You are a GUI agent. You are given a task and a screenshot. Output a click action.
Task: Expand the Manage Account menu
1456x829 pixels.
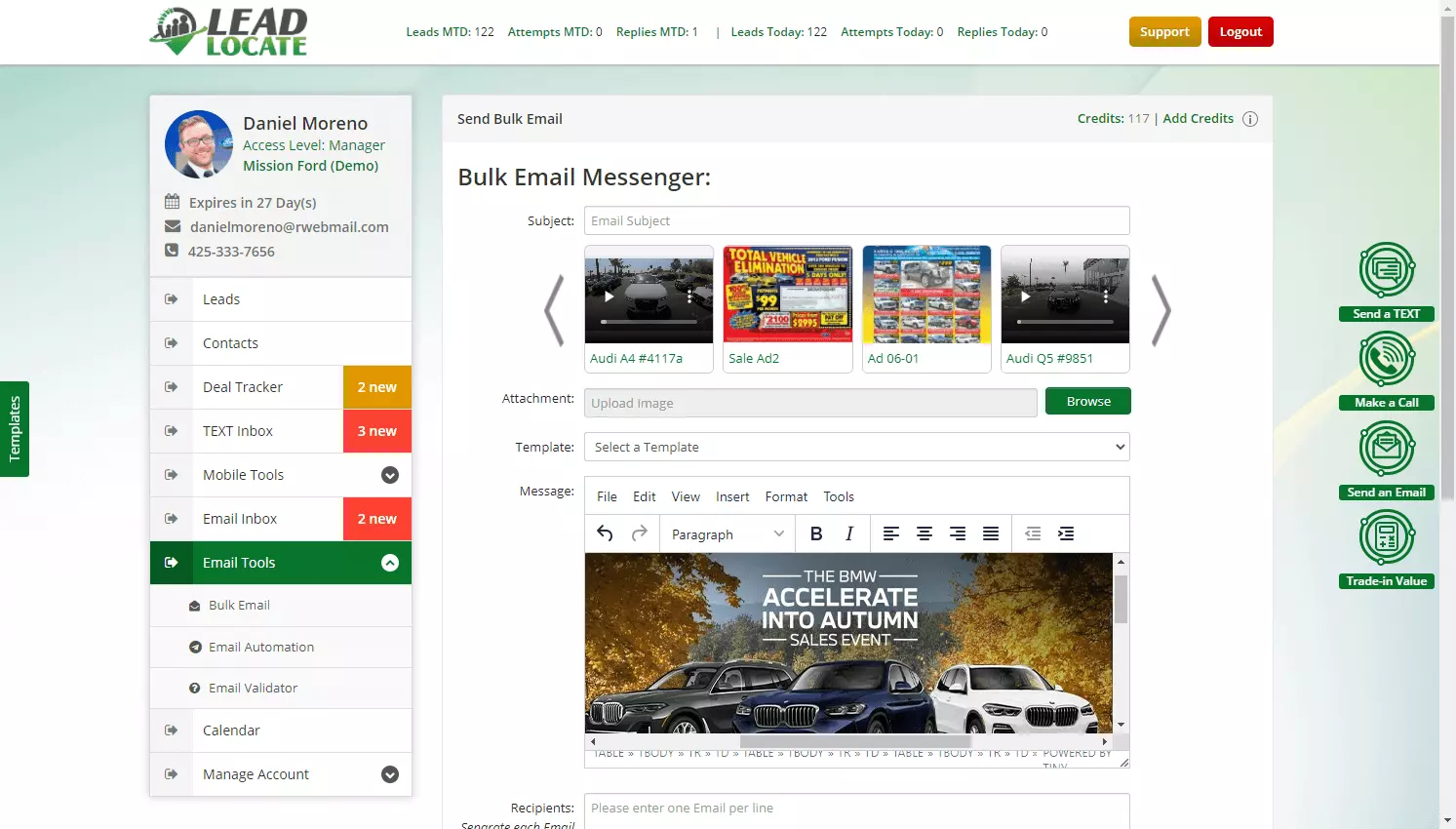390,774
